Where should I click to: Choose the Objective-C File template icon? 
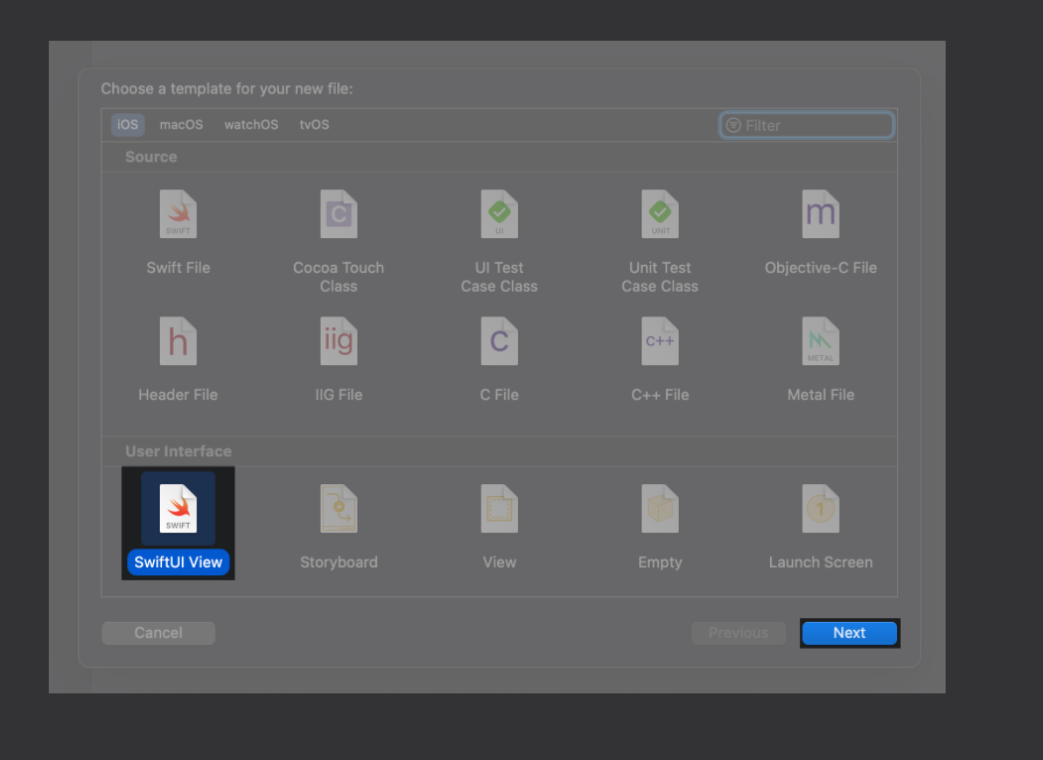pyautogui.click(x=821, y=214)
